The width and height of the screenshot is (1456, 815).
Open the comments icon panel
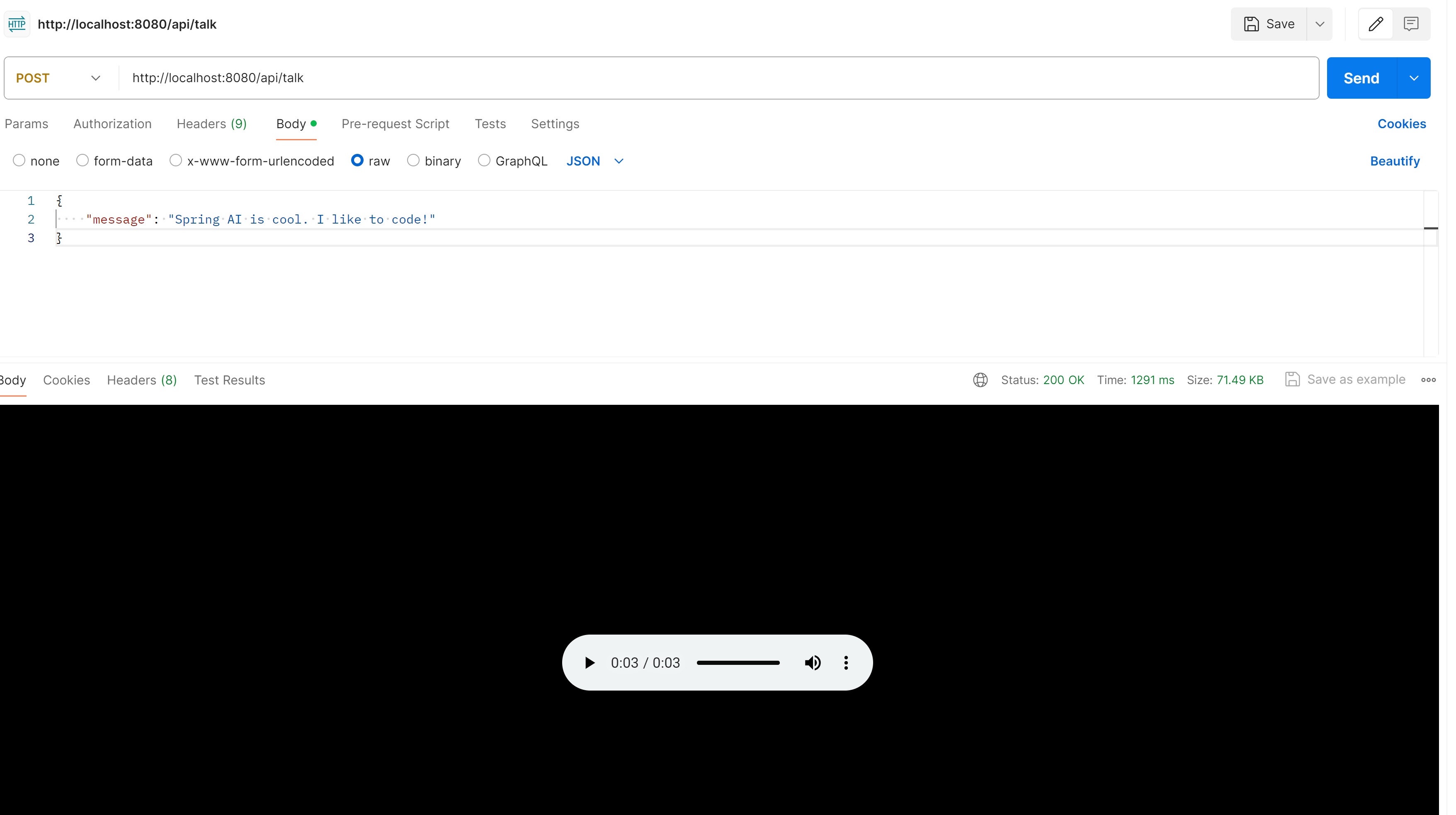point(1411,24)
